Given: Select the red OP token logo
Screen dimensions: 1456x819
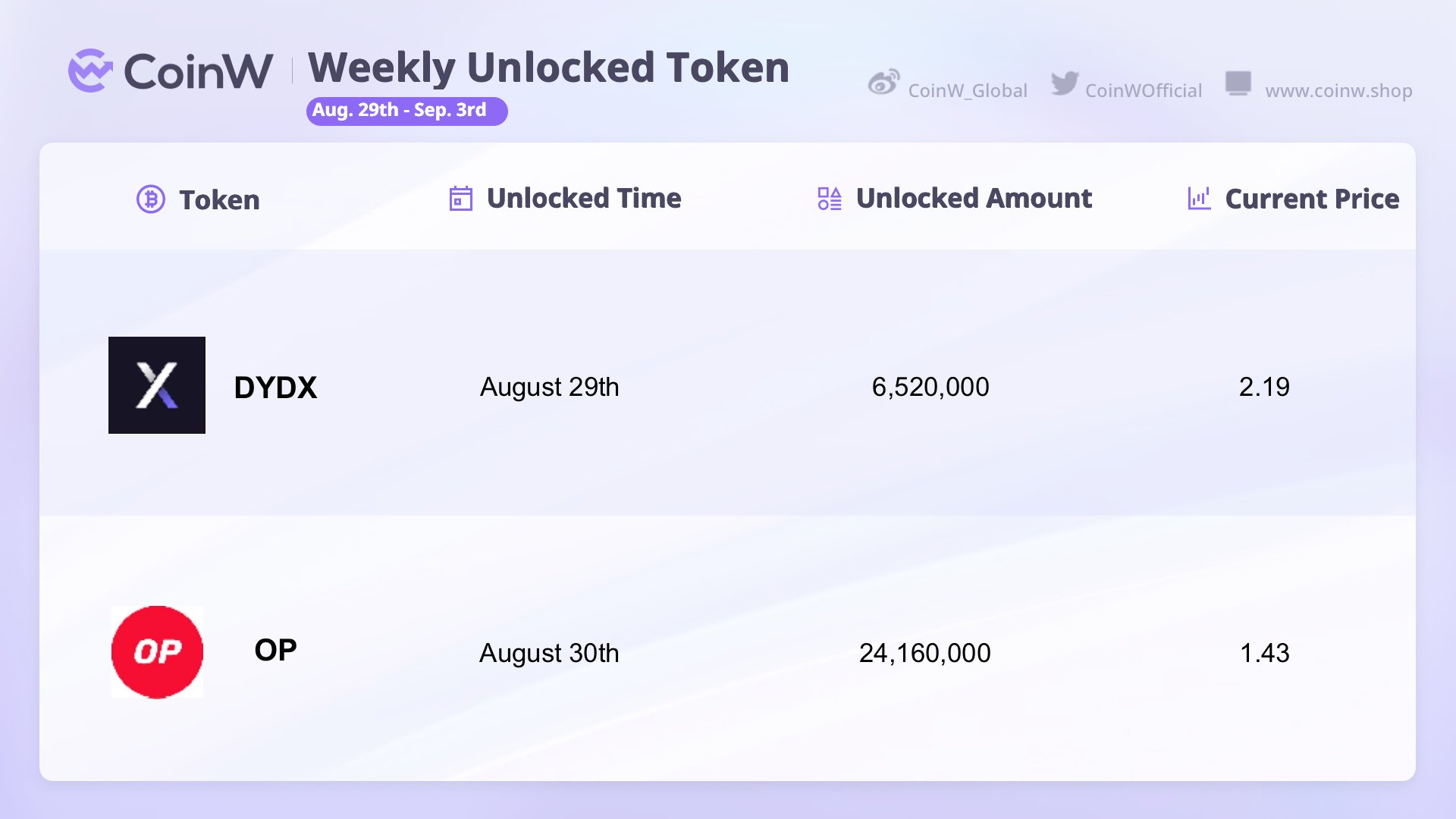Looking at the screenshot, I should coord(157,651).
